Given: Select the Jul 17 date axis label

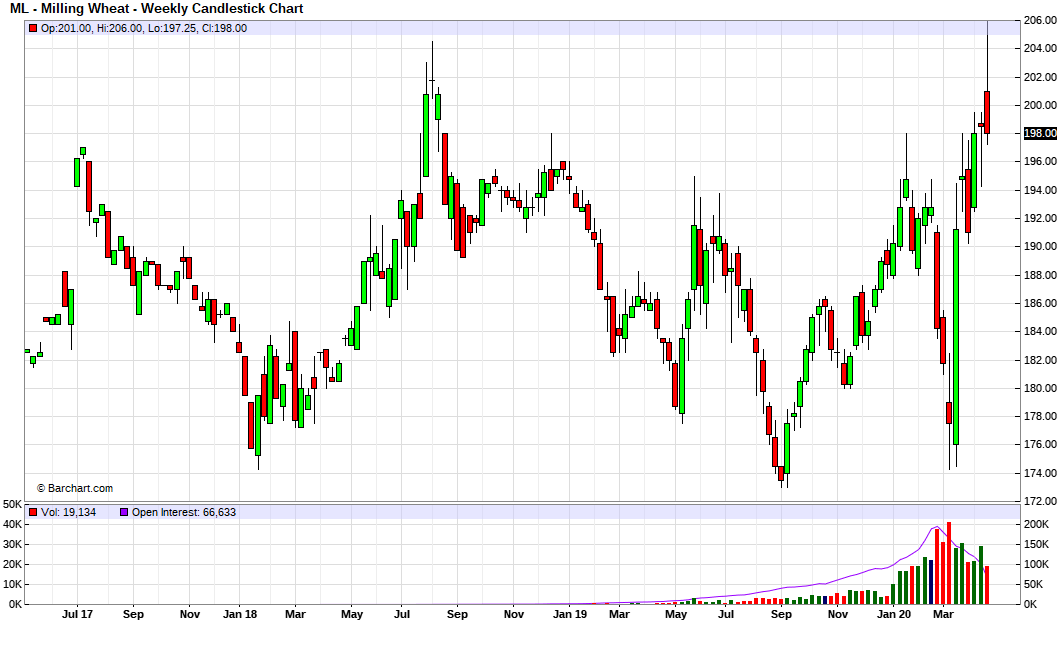Looking at the screenshot, I should click(78, 614).
